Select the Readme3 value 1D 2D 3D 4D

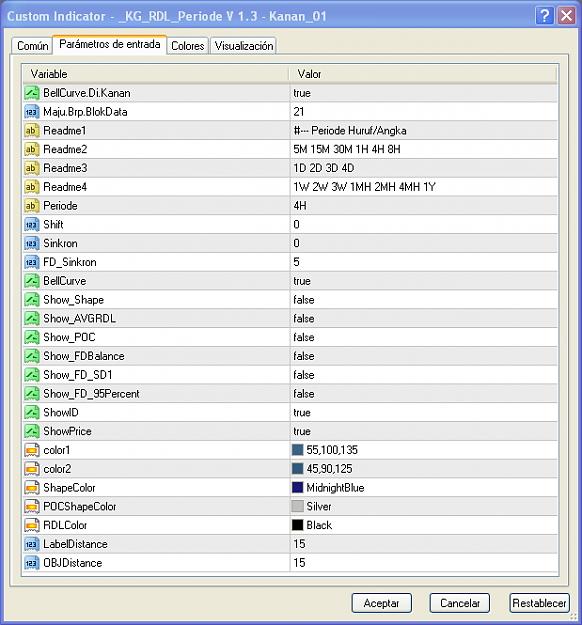[324, 168]
